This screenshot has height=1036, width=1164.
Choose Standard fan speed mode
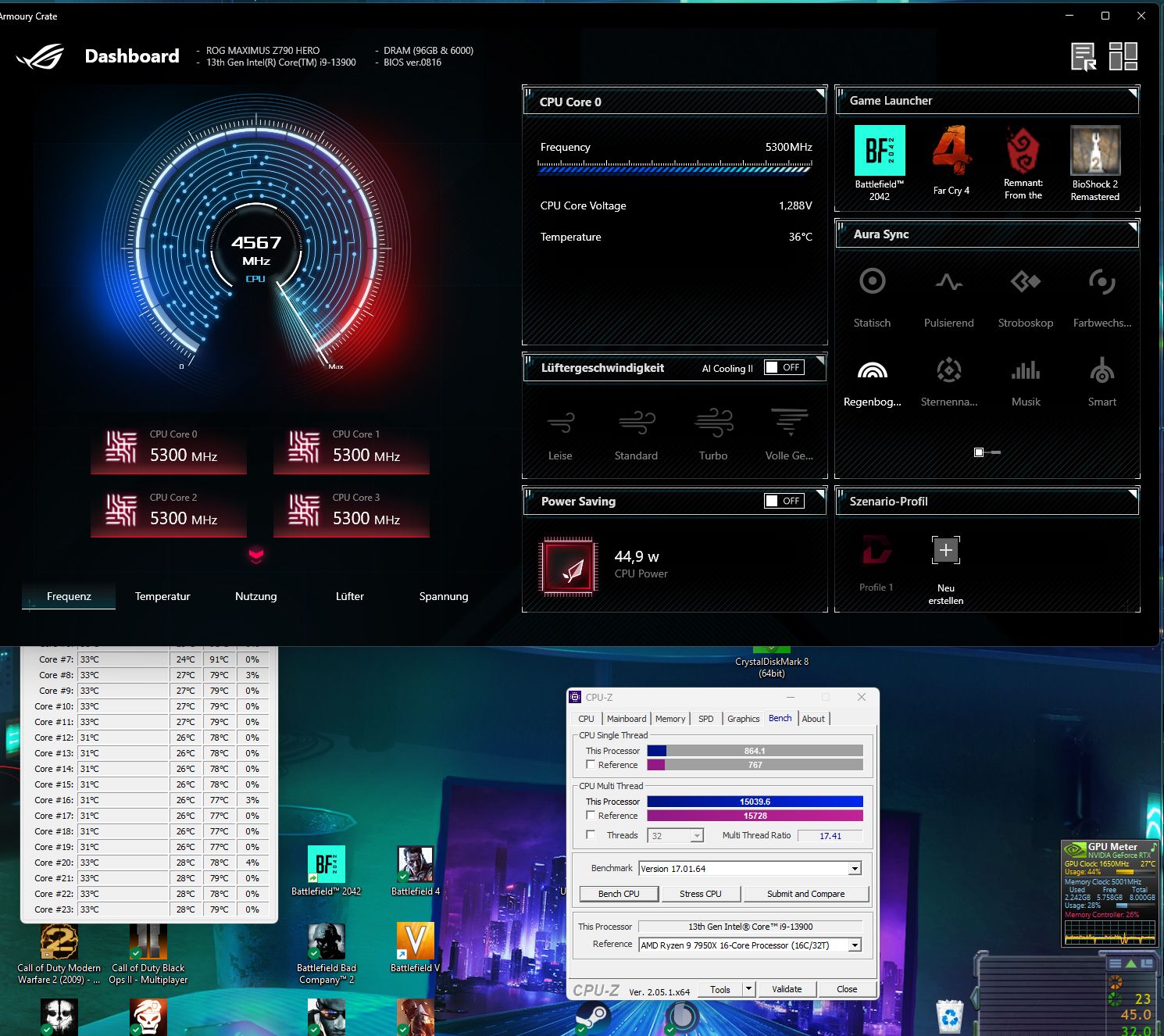[636, 423]
